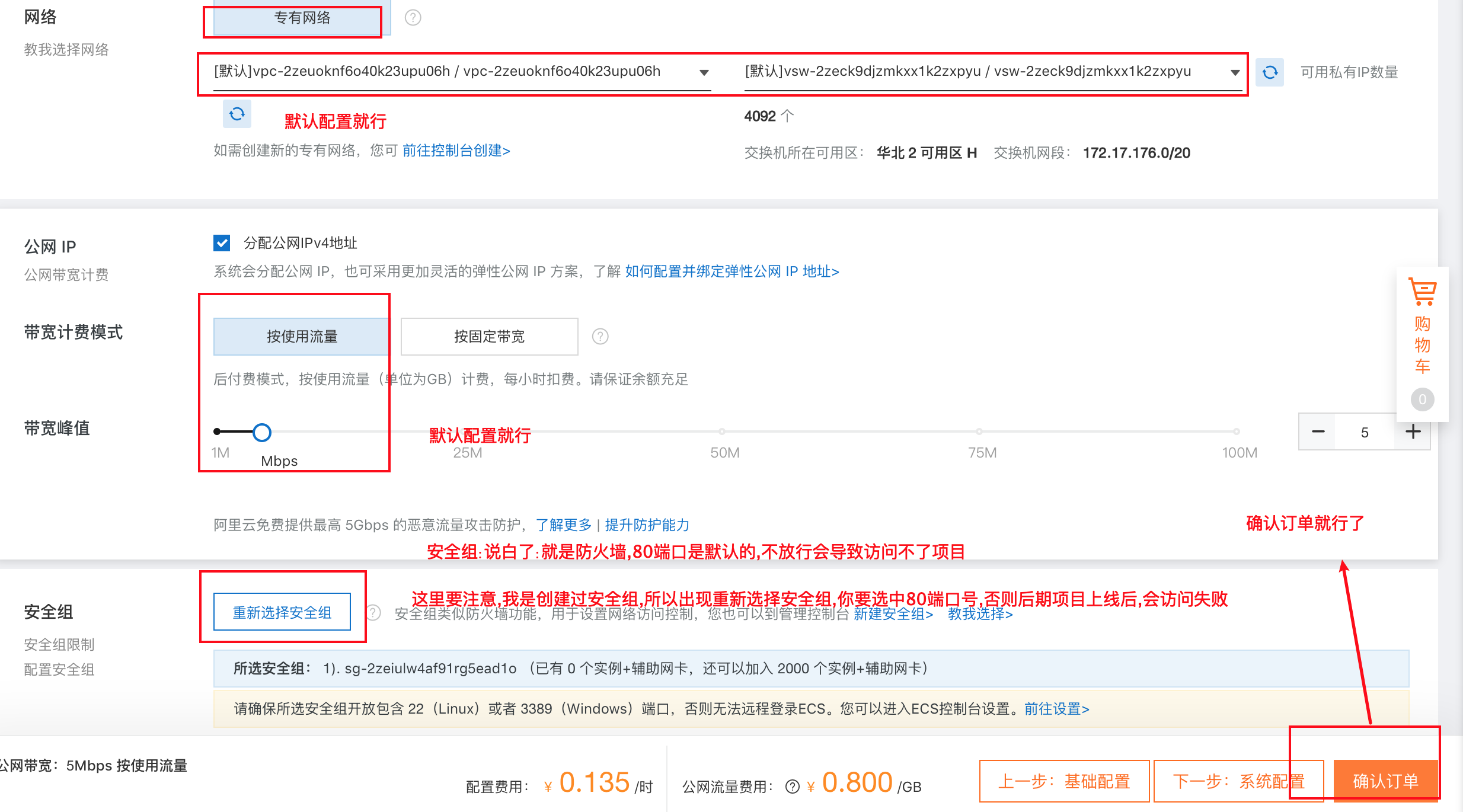Expand the default vswitch dropdown
This screenshot has height=812, width=1463.
click(992, 72)
